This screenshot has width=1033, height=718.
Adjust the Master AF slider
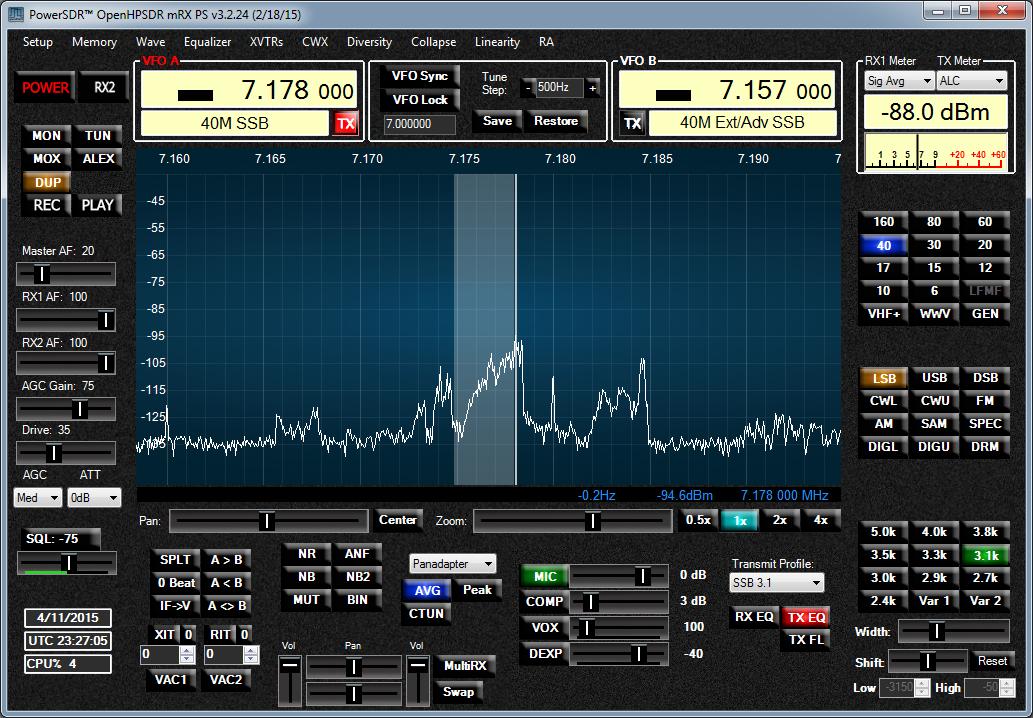coord(66,274)
